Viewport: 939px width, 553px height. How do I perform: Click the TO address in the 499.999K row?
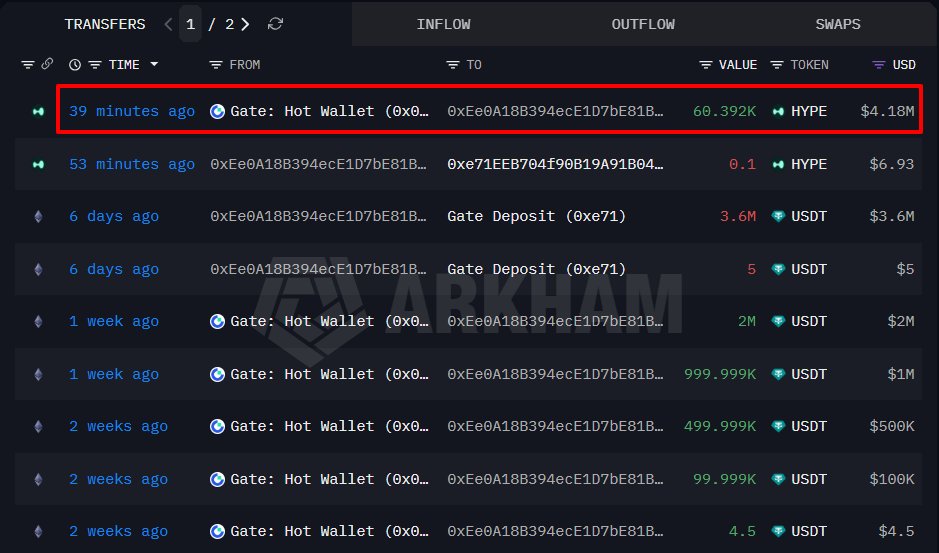pyautogui.click(x=555, y=427)
